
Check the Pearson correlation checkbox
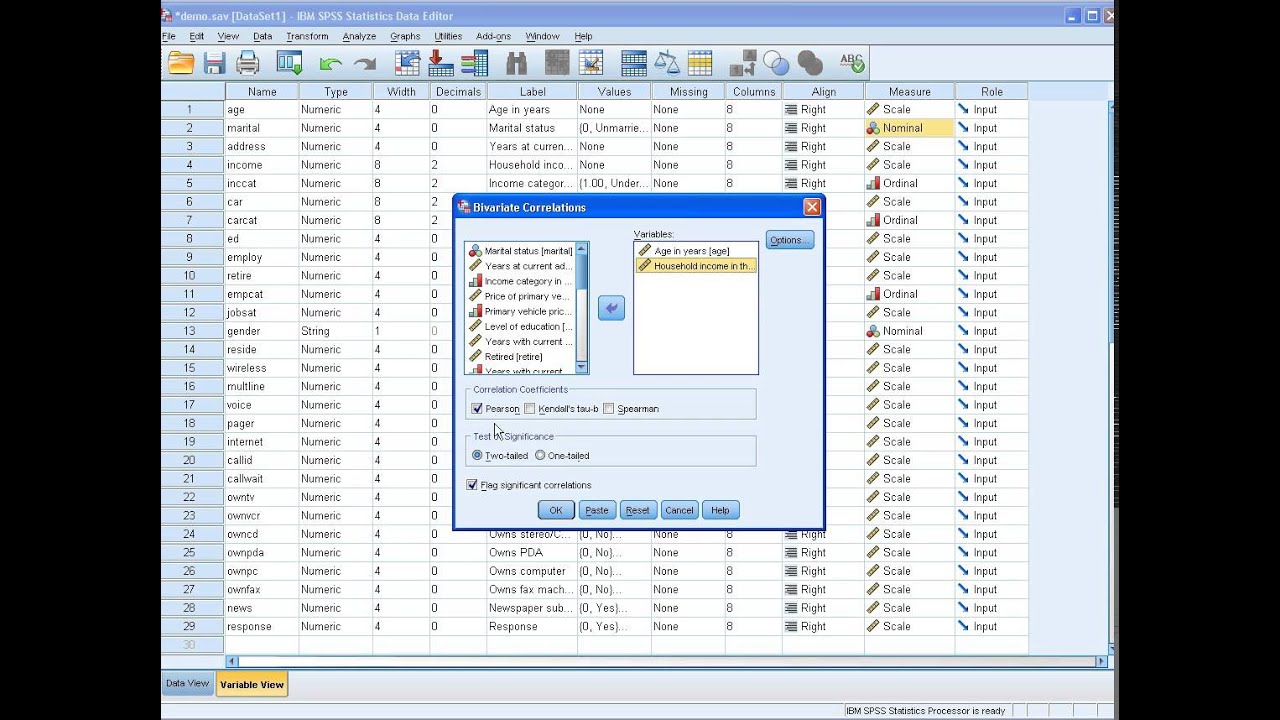(477, 408)
